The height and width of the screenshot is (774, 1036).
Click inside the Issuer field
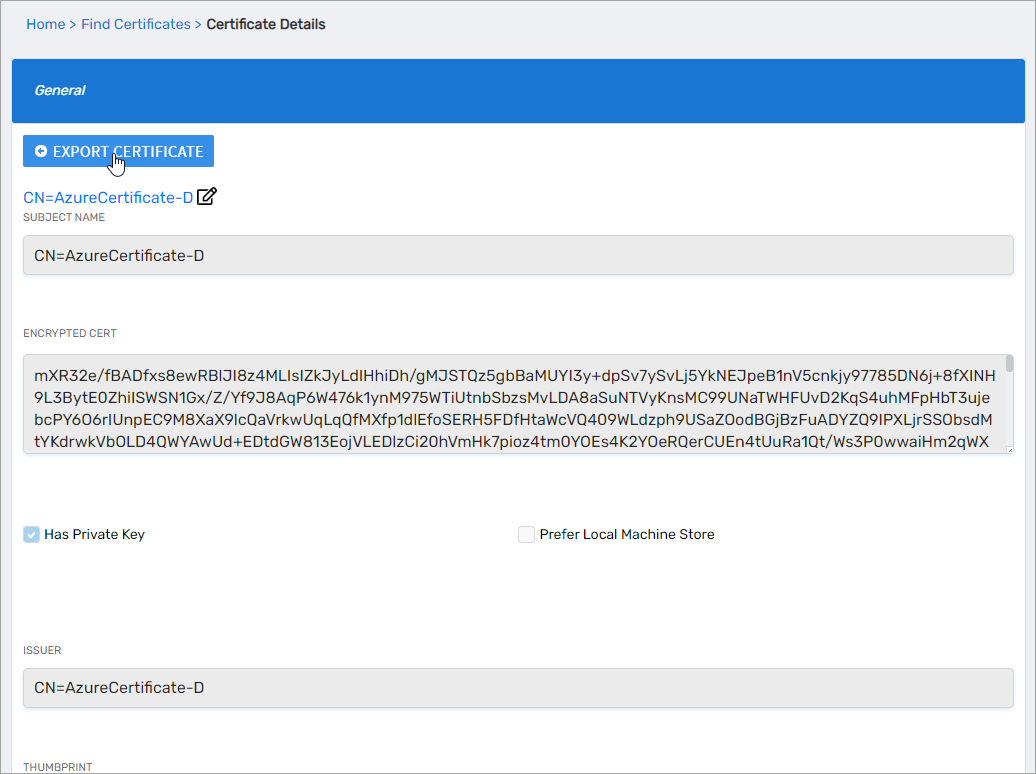point(518,688)
